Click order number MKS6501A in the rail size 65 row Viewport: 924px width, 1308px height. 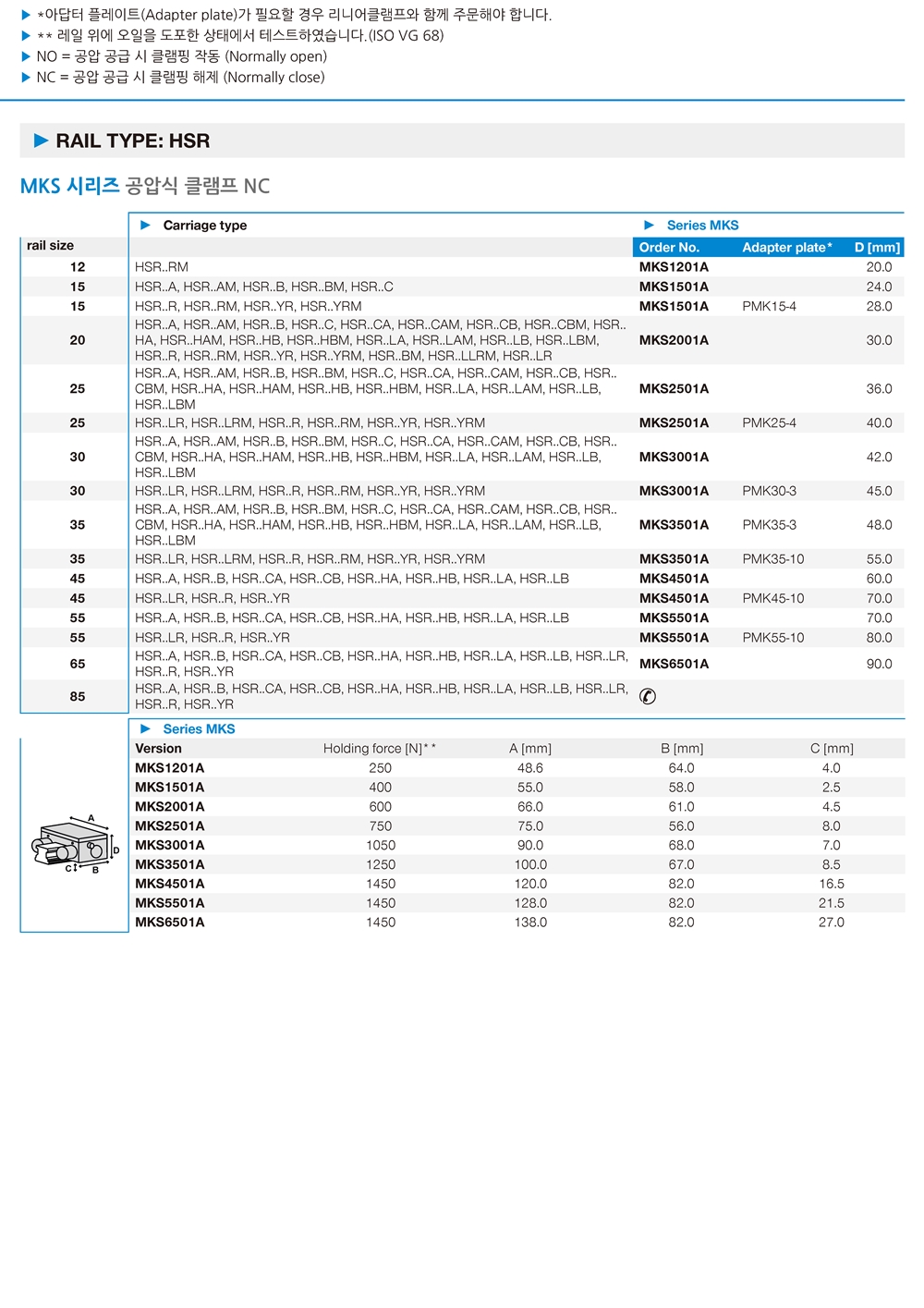point(674,664)
